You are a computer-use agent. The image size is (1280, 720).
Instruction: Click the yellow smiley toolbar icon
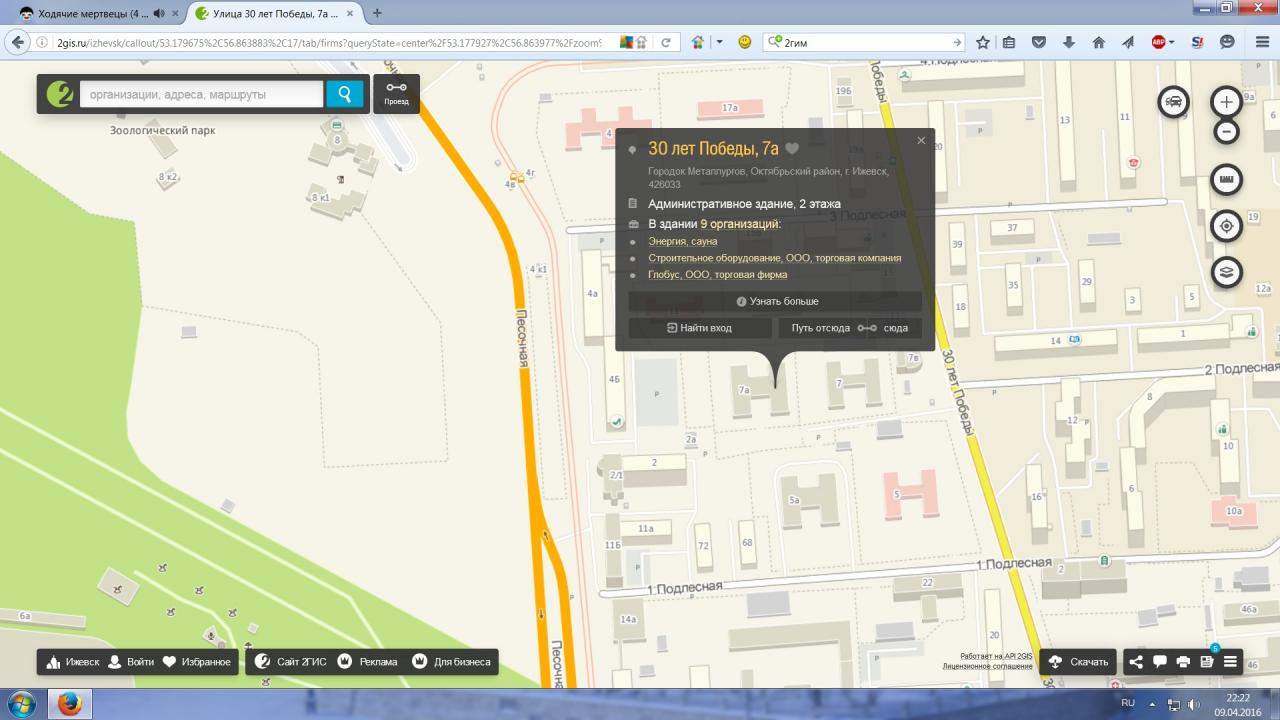[744, 42]
